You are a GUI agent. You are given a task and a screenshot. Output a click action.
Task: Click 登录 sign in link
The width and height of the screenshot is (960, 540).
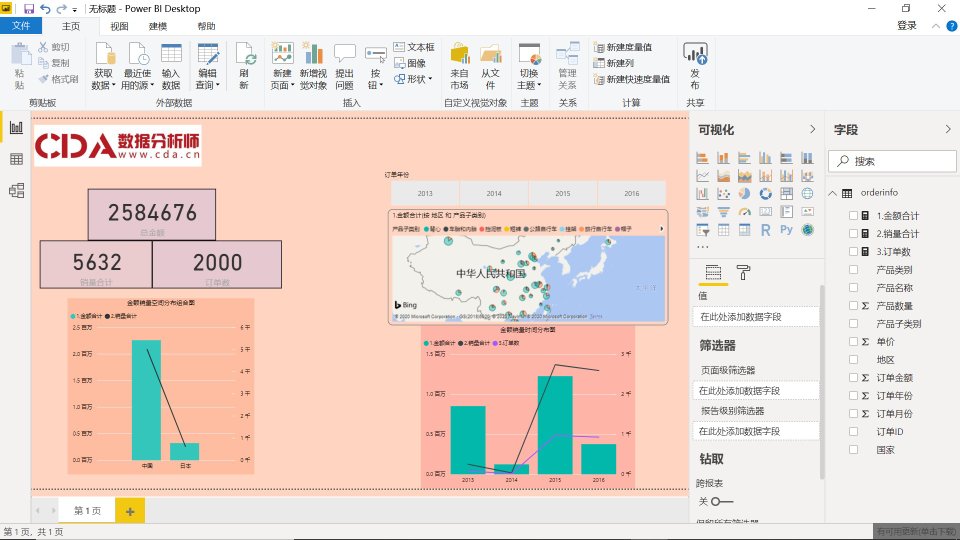coord(907,26)
